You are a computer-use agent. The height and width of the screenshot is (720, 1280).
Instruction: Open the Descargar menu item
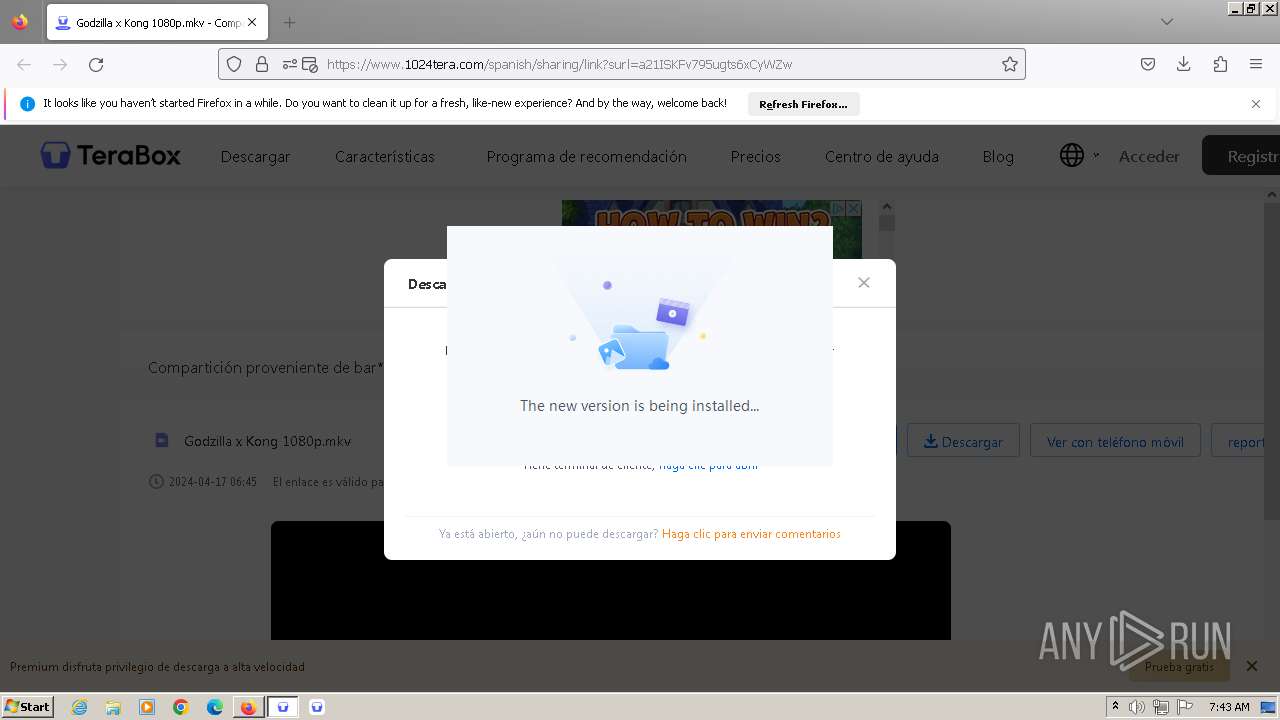click(255, 157)
